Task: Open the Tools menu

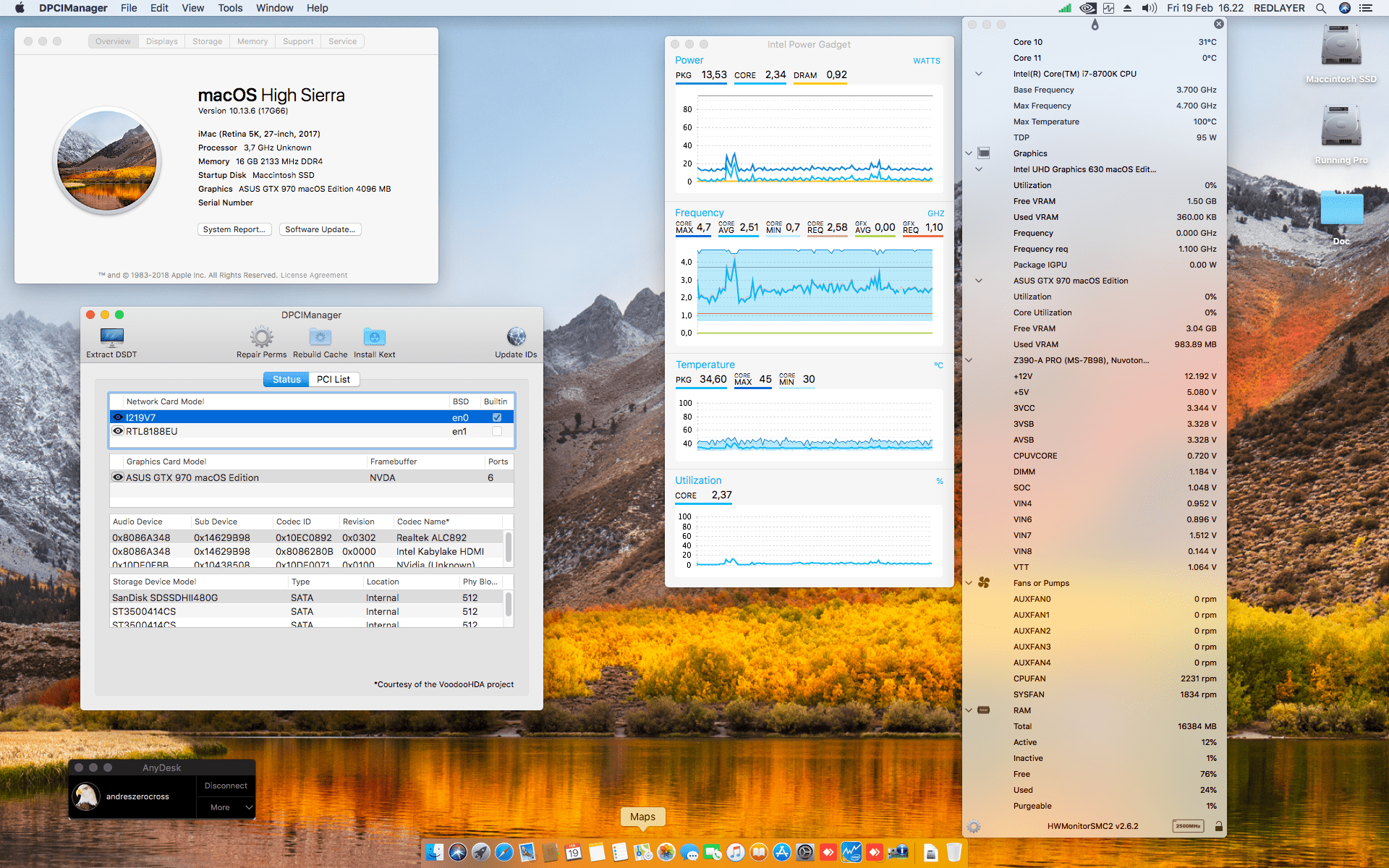Action: (x=230, y=8)
